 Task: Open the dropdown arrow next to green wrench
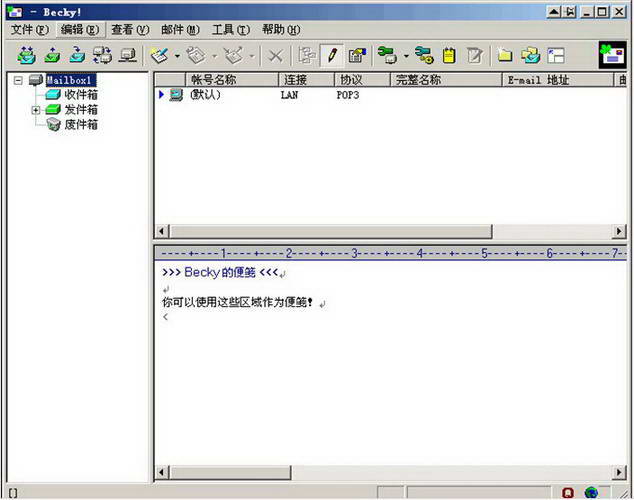(406, 56)
